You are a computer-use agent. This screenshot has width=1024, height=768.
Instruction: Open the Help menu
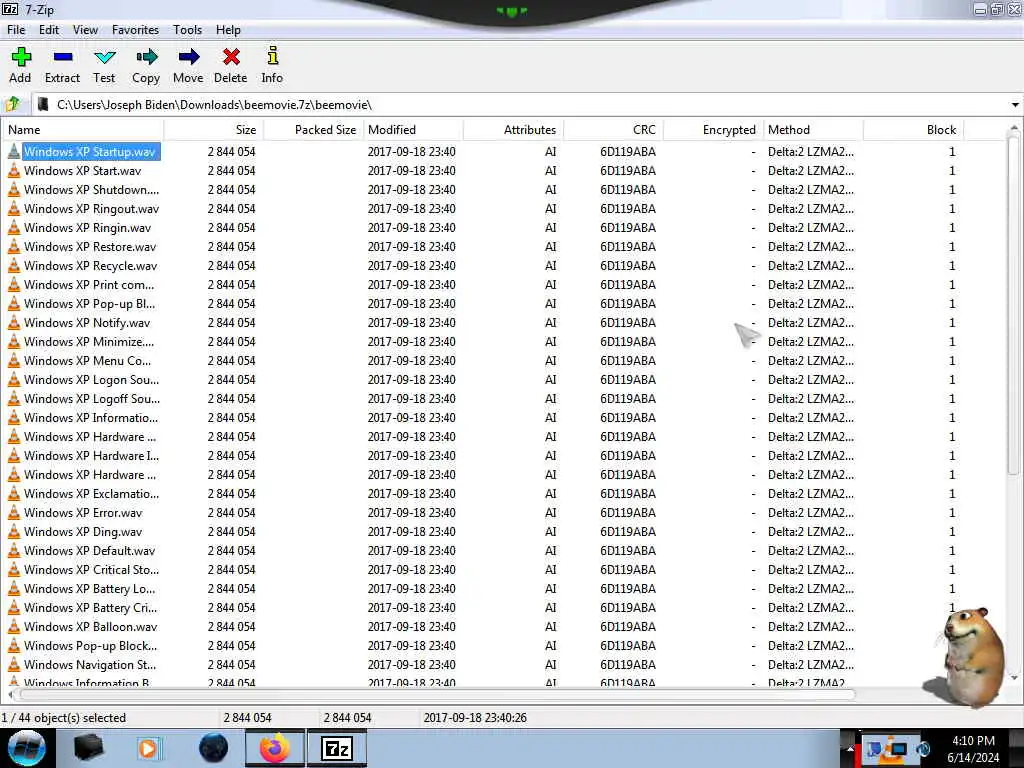click(x=229, y=30)
